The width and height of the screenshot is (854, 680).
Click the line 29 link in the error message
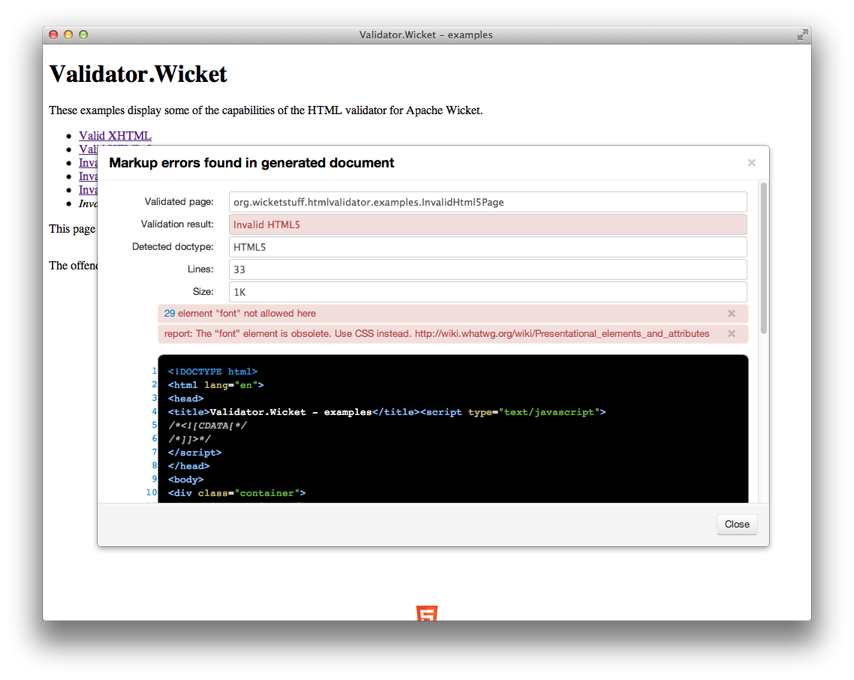[169, 314]
